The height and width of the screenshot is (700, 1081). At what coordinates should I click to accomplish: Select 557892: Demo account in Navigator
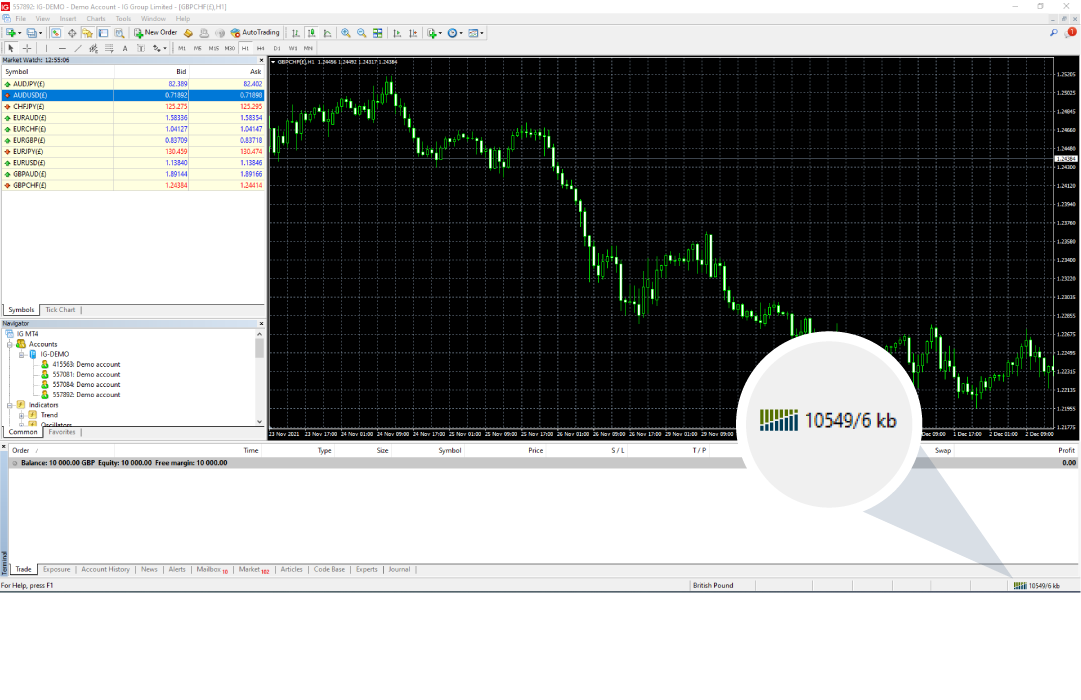pyautogui.click(x=86, y=395)
